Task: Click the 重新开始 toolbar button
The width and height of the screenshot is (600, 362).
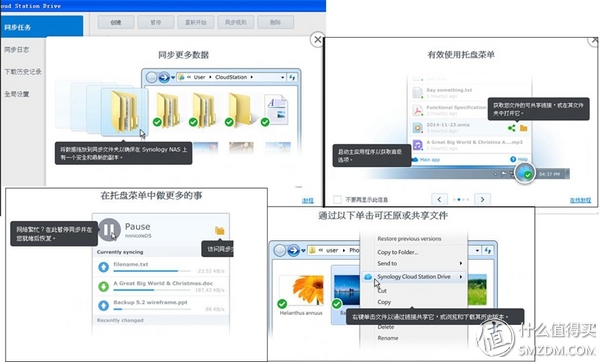Action: click(x=196, y=22)
